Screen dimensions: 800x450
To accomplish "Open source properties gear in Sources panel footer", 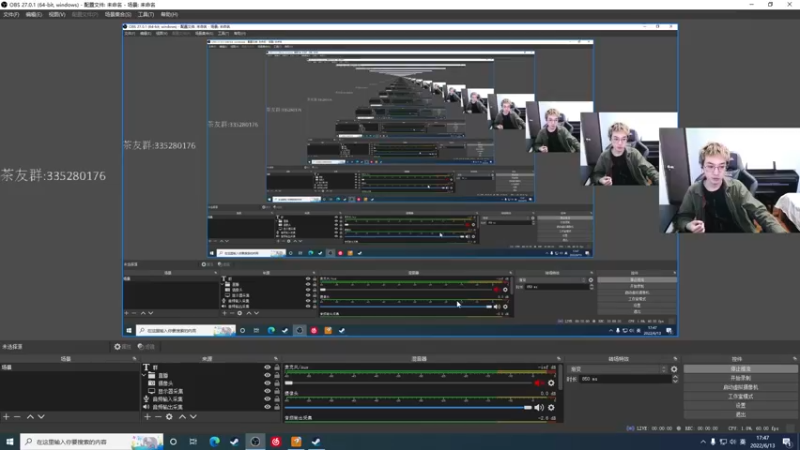I will tap(169, 417).
